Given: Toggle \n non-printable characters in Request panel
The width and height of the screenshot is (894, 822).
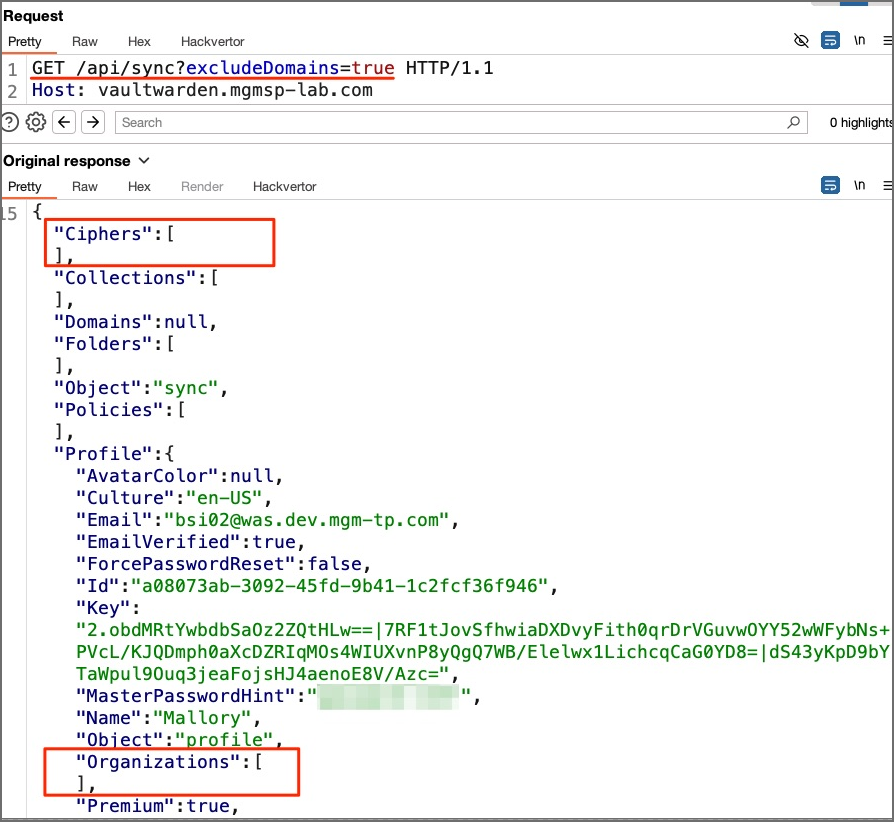Looking at the screenshot, I should tap(859, 41).
